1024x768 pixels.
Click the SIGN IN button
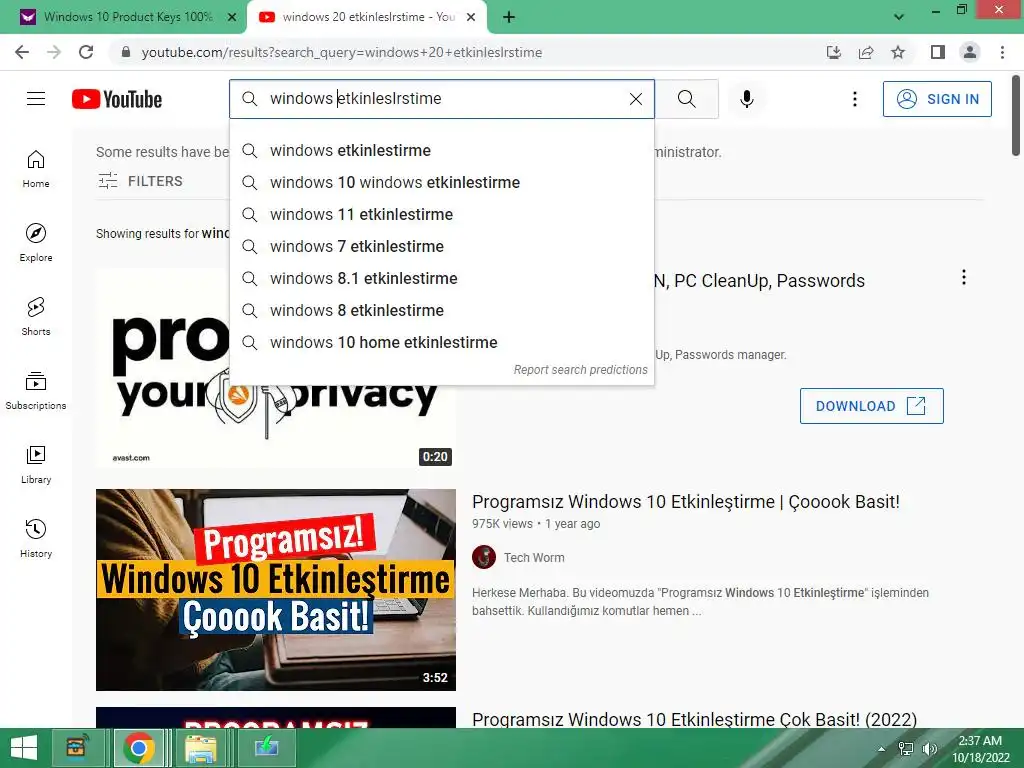[x=937, y=99]
